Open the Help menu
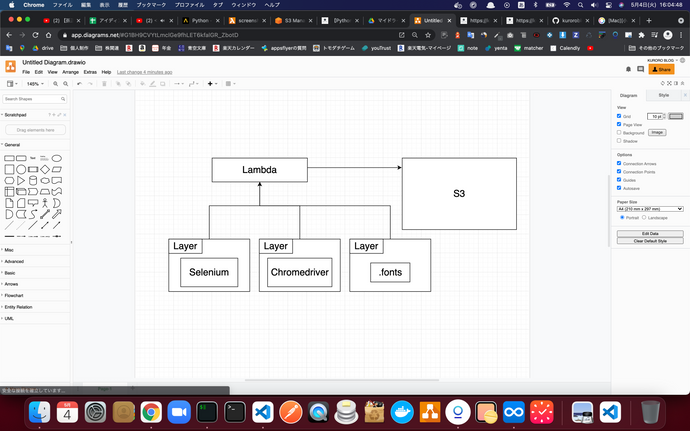 click(106, 72)
